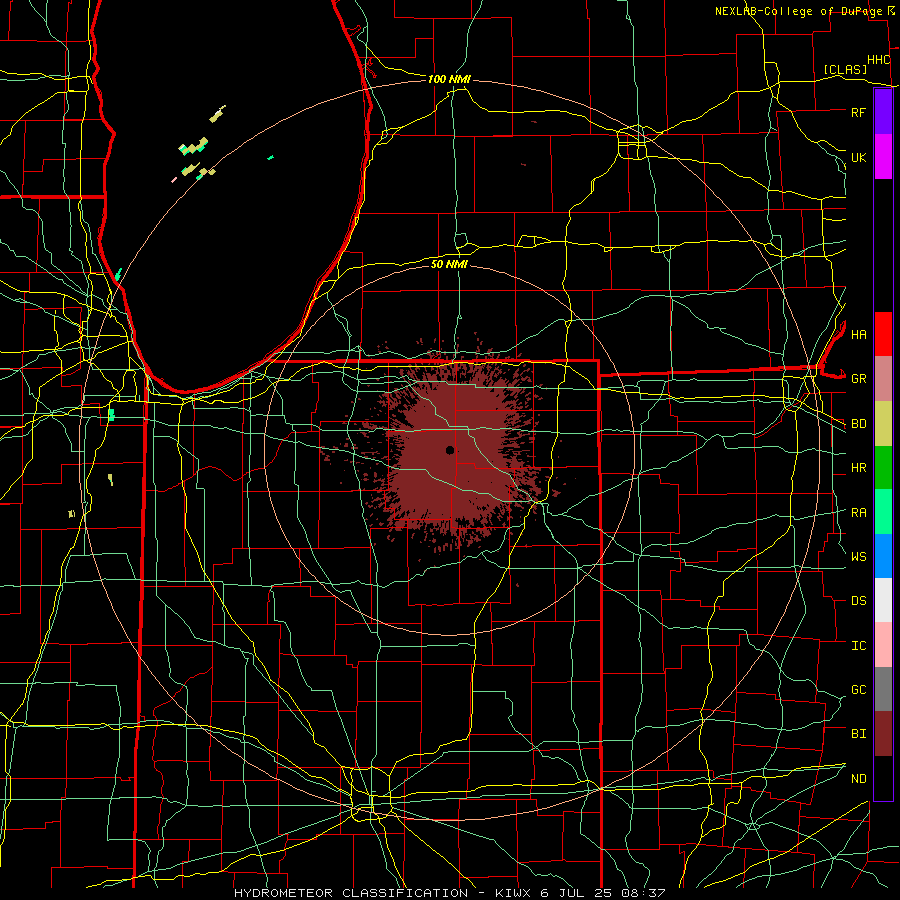Click the magenta UK legend swatch
This screenshot has width=900, height=900.
[x=883, y=157]
